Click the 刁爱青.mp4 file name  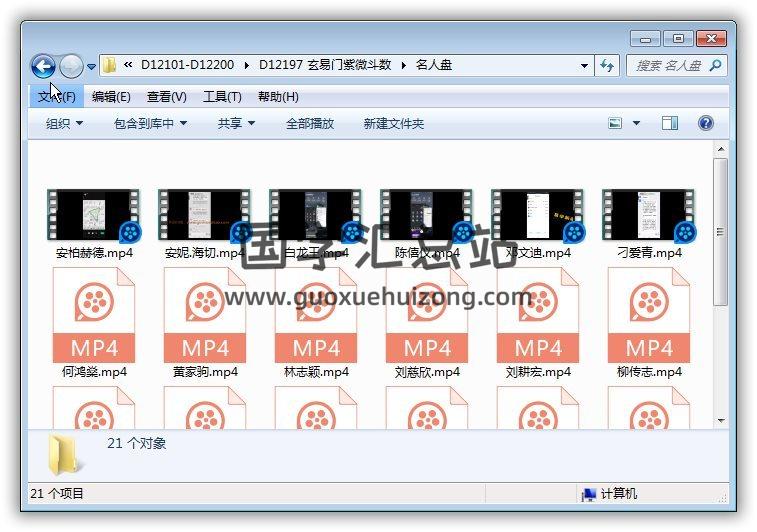tap(649, 252)
